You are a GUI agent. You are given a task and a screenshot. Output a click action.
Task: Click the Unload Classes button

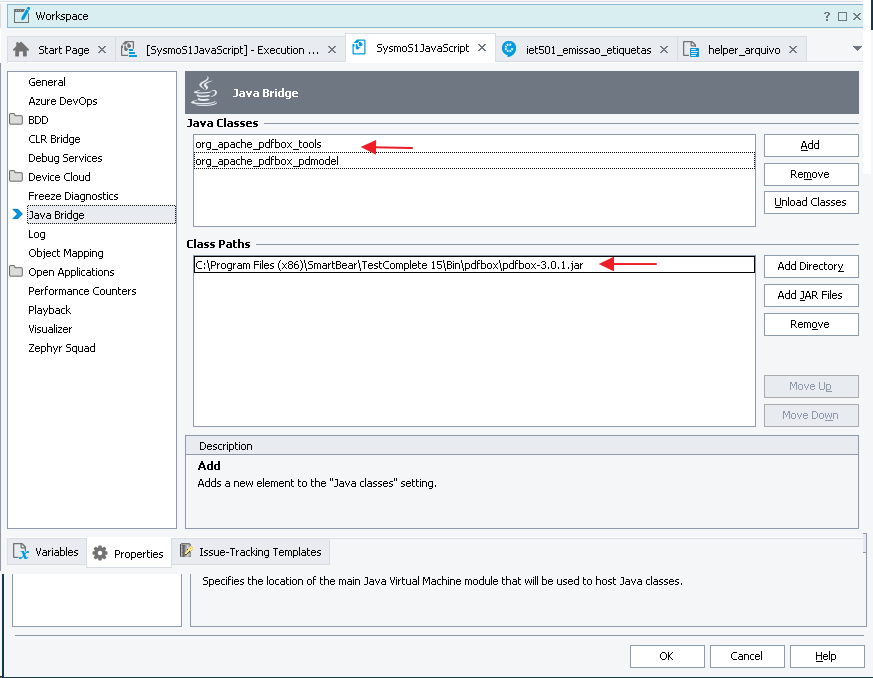[x=810, y=202]
